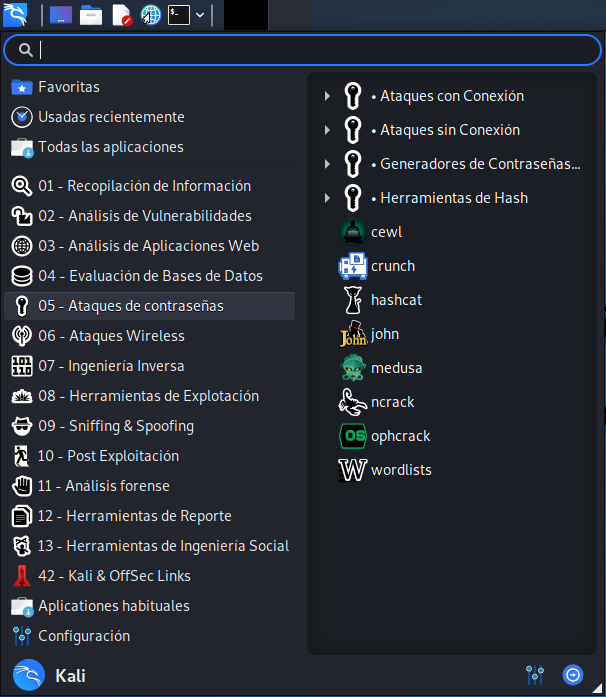606x697 pixels.
Task: Open 10 - Post Exploitación category
Action: click(149, 456)
